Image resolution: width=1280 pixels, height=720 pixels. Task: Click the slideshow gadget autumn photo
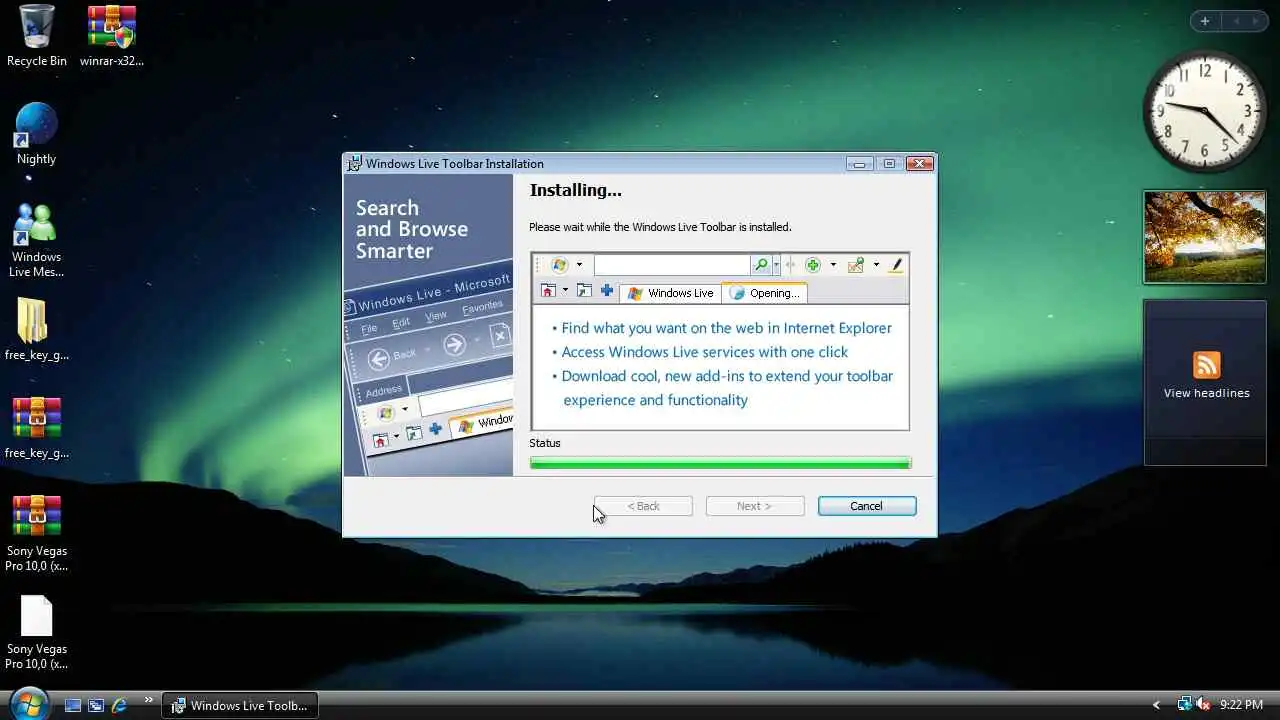click(1205, 237)
